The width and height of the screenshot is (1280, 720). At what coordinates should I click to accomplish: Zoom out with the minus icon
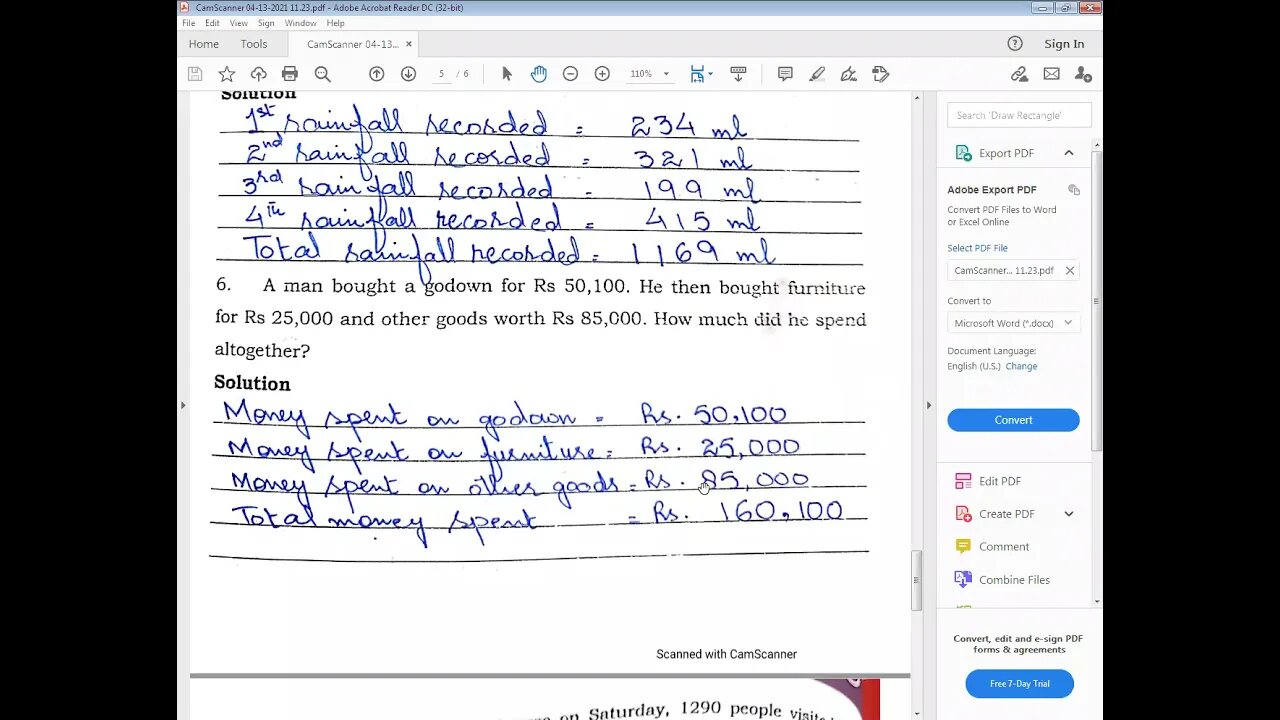(x=570, y=74)
